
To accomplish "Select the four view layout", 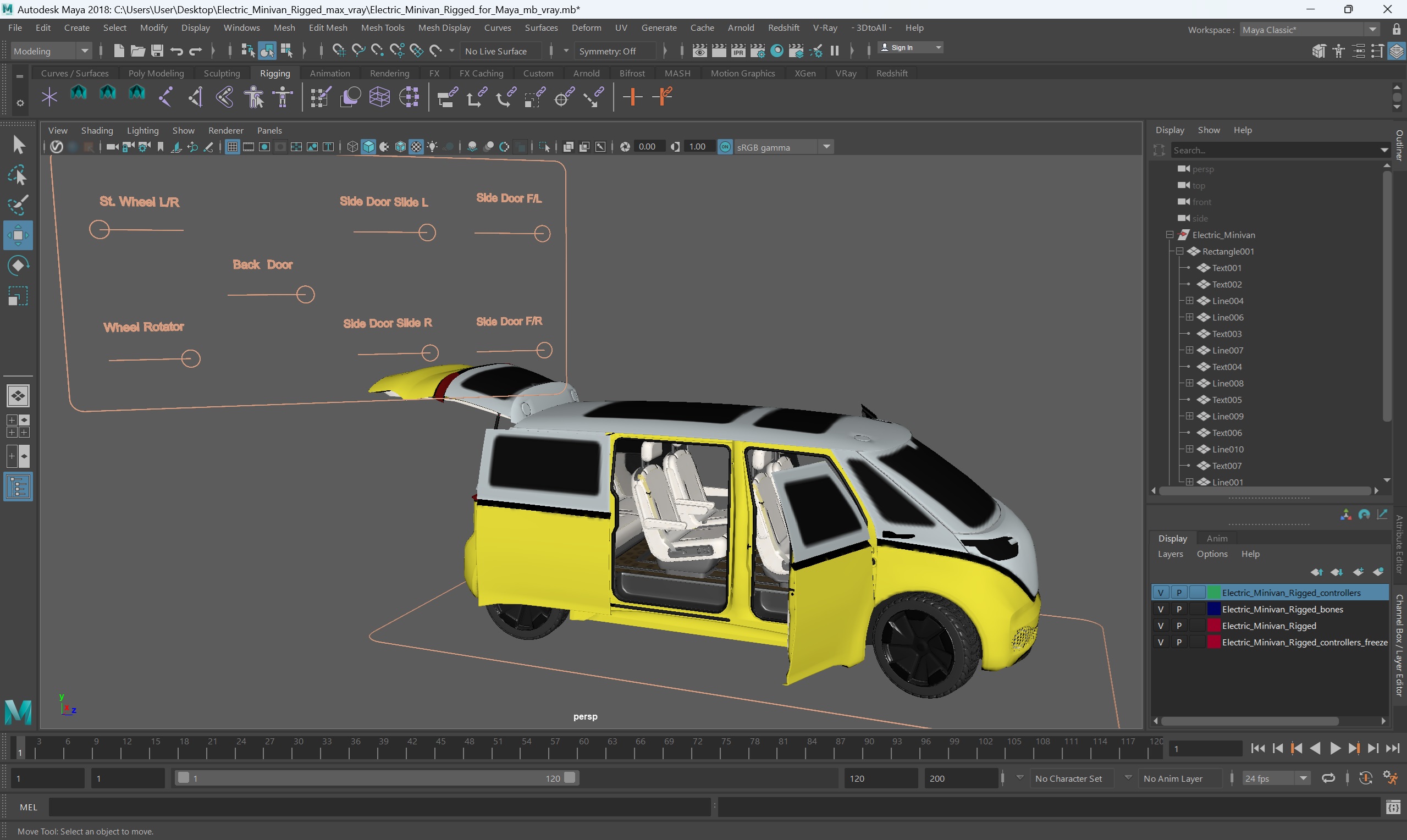I will click(18, 426).
